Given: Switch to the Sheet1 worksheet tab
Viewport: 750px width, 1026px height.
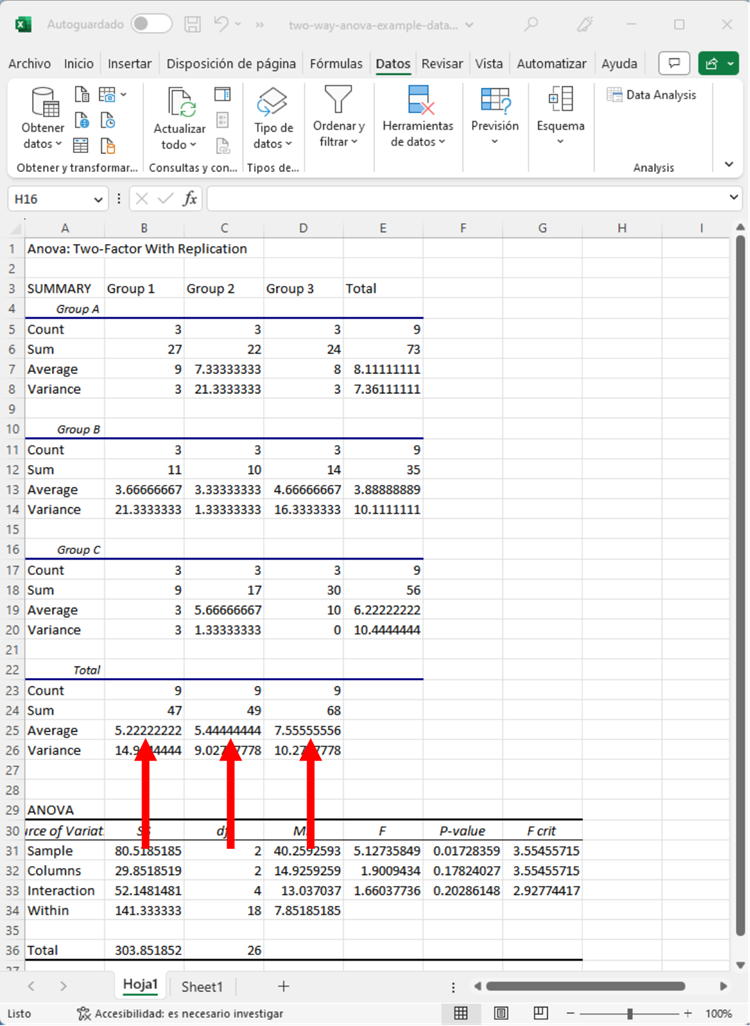Looking at the screenshot, I should 202,986.
